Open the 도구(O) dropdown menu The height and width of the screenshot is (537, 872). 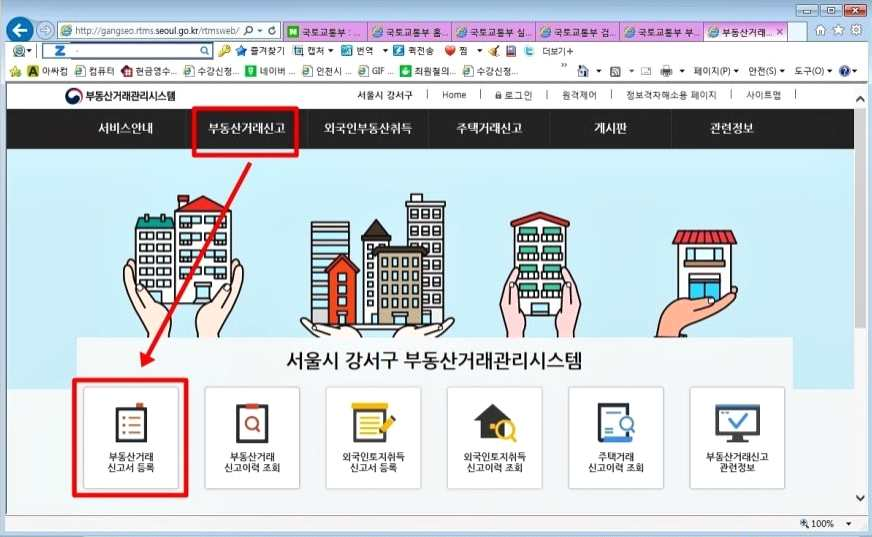coord(812,71)
